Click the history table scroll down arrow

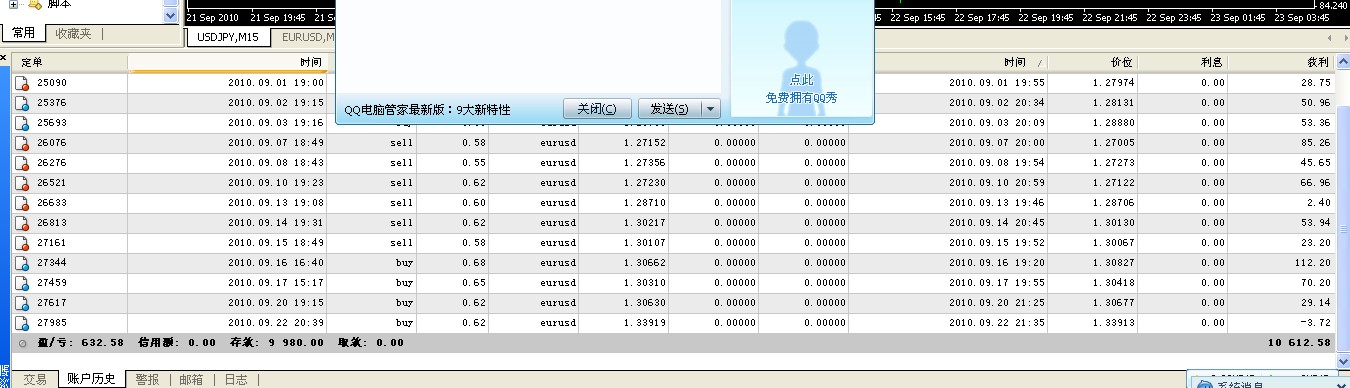click(x=1343, y=362)
